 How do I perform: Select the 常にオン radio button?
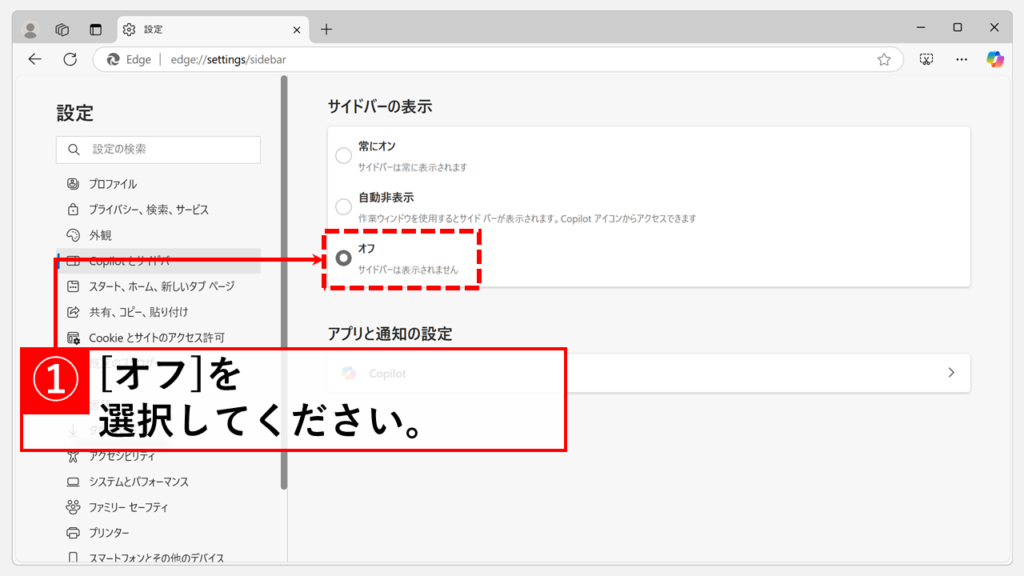(x=344, y=156)
